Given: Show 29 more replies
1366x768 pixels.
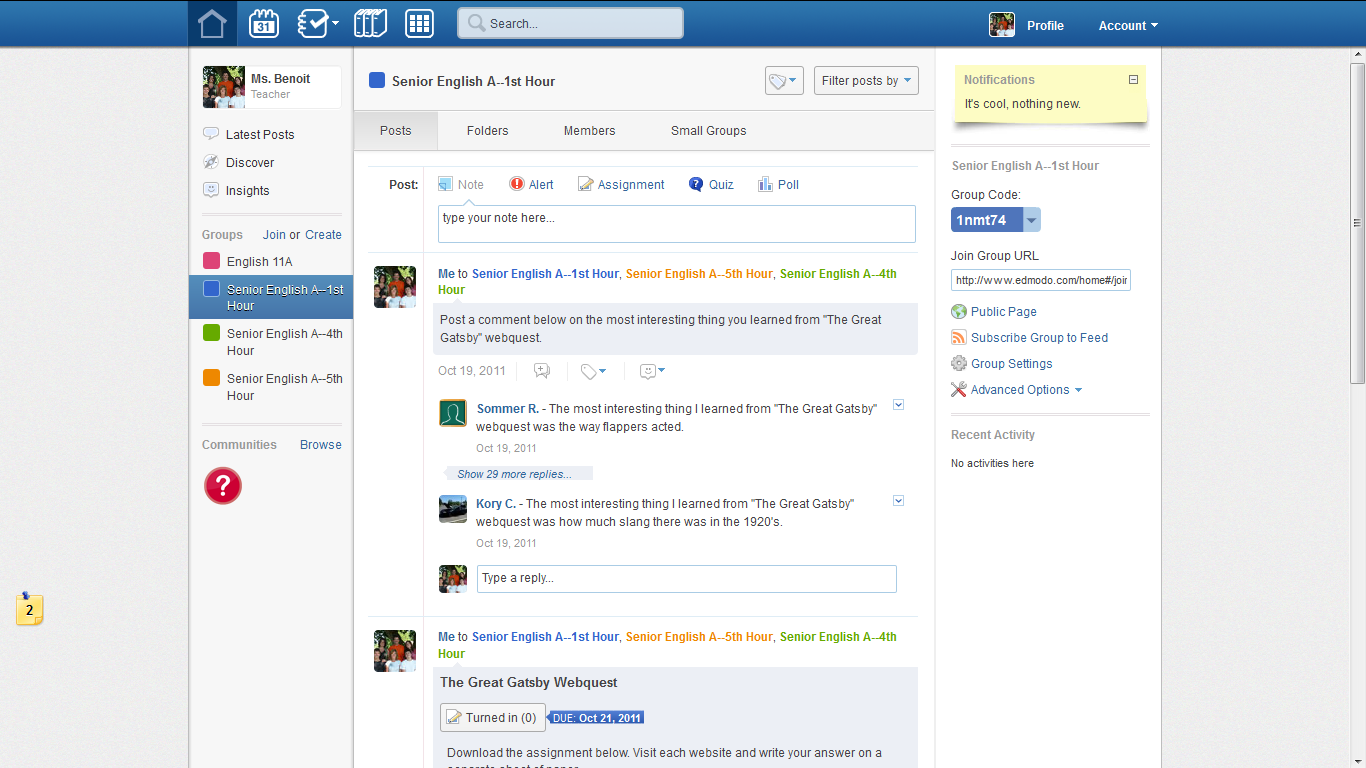Looking at the screenshot, I should 515,474.
